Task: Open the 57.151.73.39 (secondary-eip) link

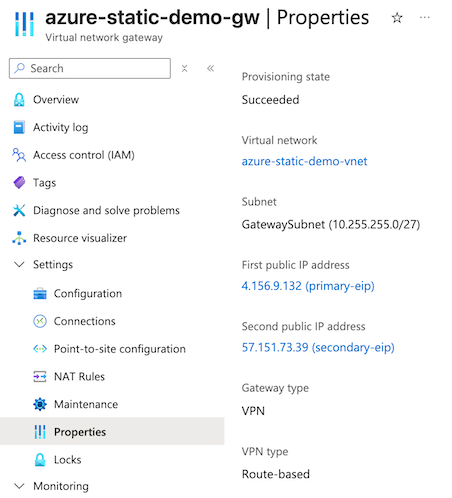Action: [x=318, y=348]
